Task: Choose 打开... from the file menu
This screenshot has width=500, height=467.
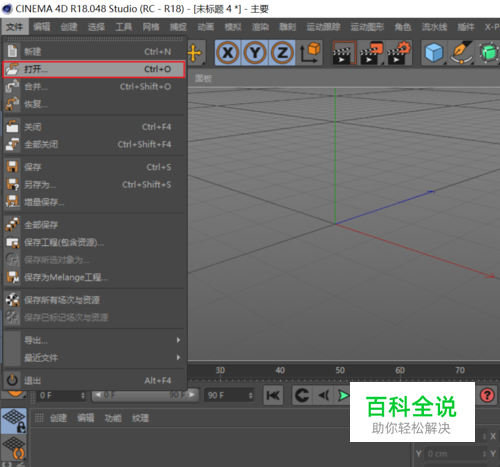Action: click(x=94, y=69)
